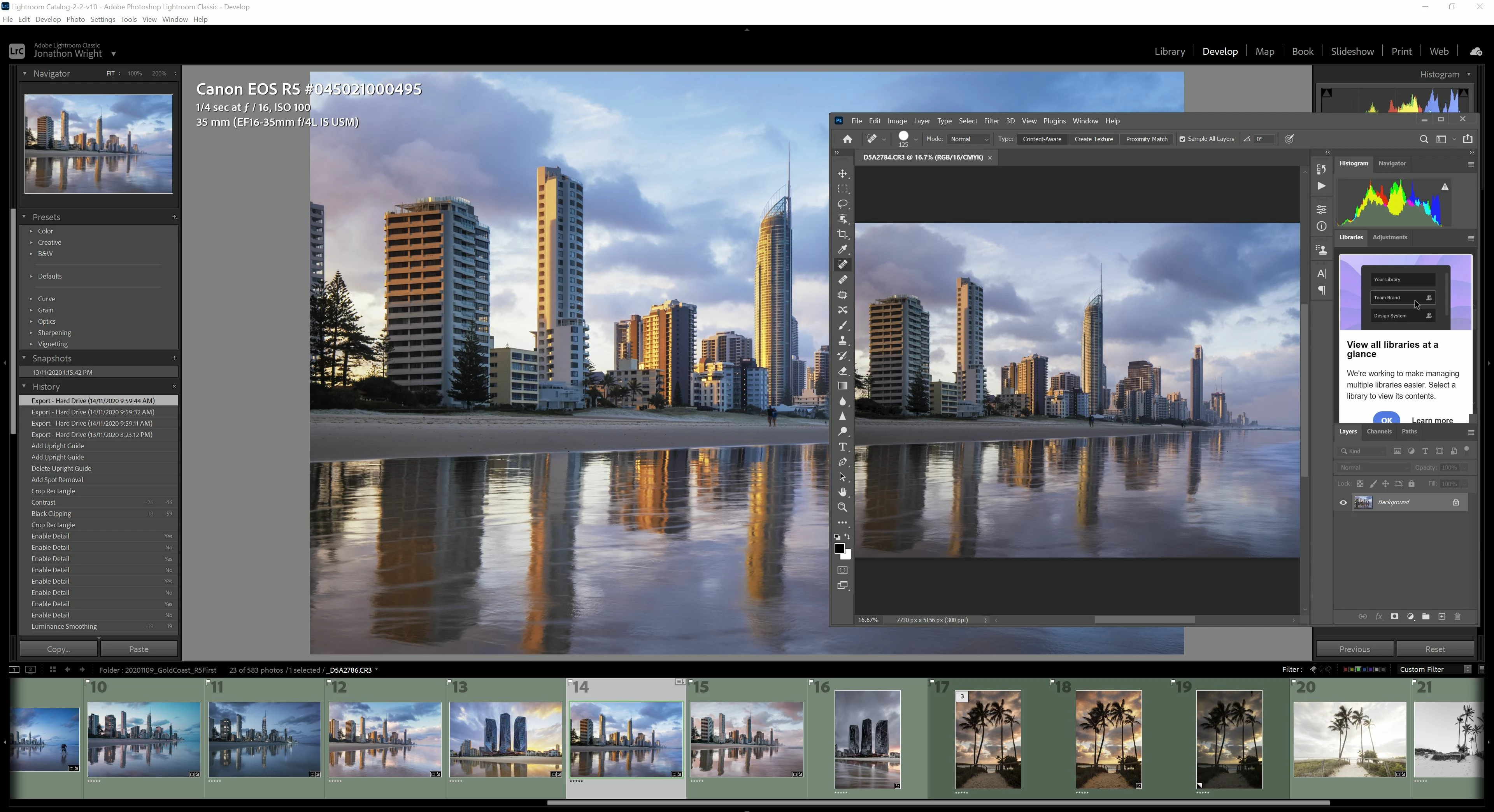Select the Lasso tool
This screenshot has height=812, width=1494.
click(843, 204)
